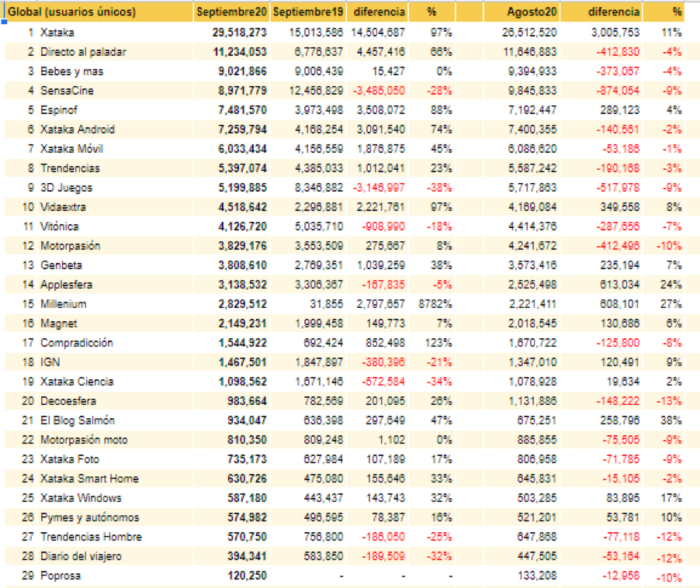Select the Bebes y mas cell
This screenshot has width=700, height=588.
click(71, 71)
